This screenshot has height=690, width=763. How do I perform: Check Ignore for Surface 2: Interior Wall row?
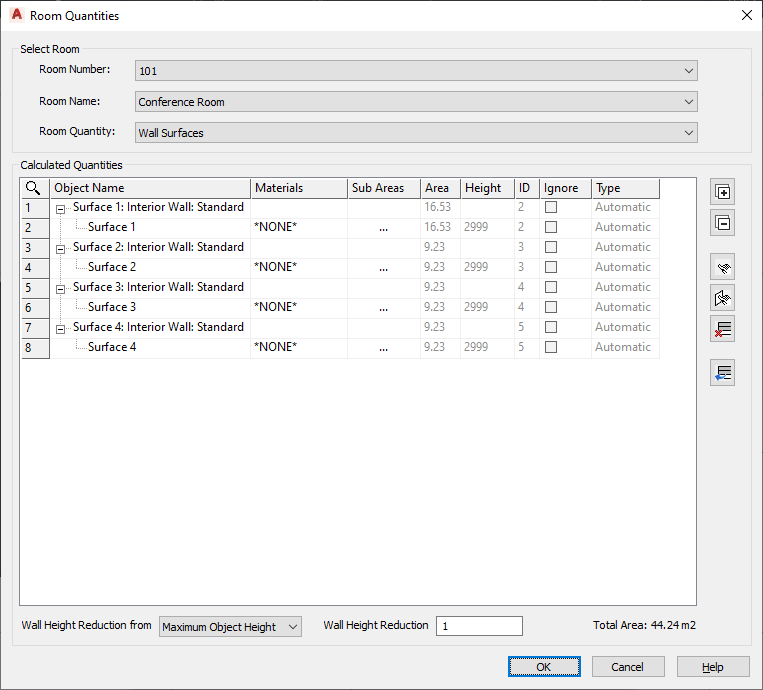tap(551, 247)
